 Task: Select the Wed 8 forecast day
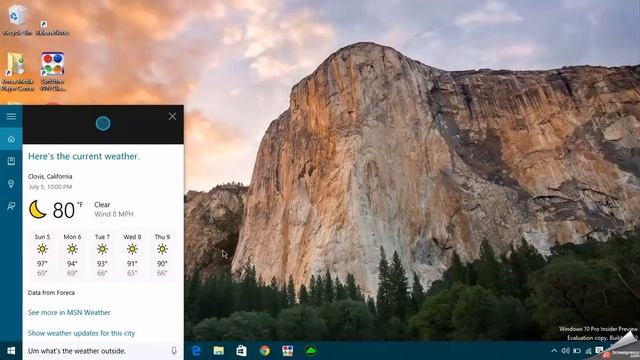tap(132, 255)
